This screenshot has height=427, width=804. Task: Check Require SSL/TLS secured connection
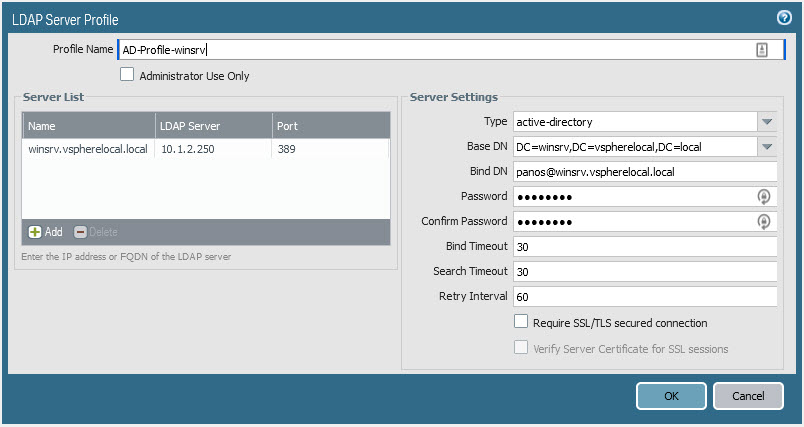521,322
